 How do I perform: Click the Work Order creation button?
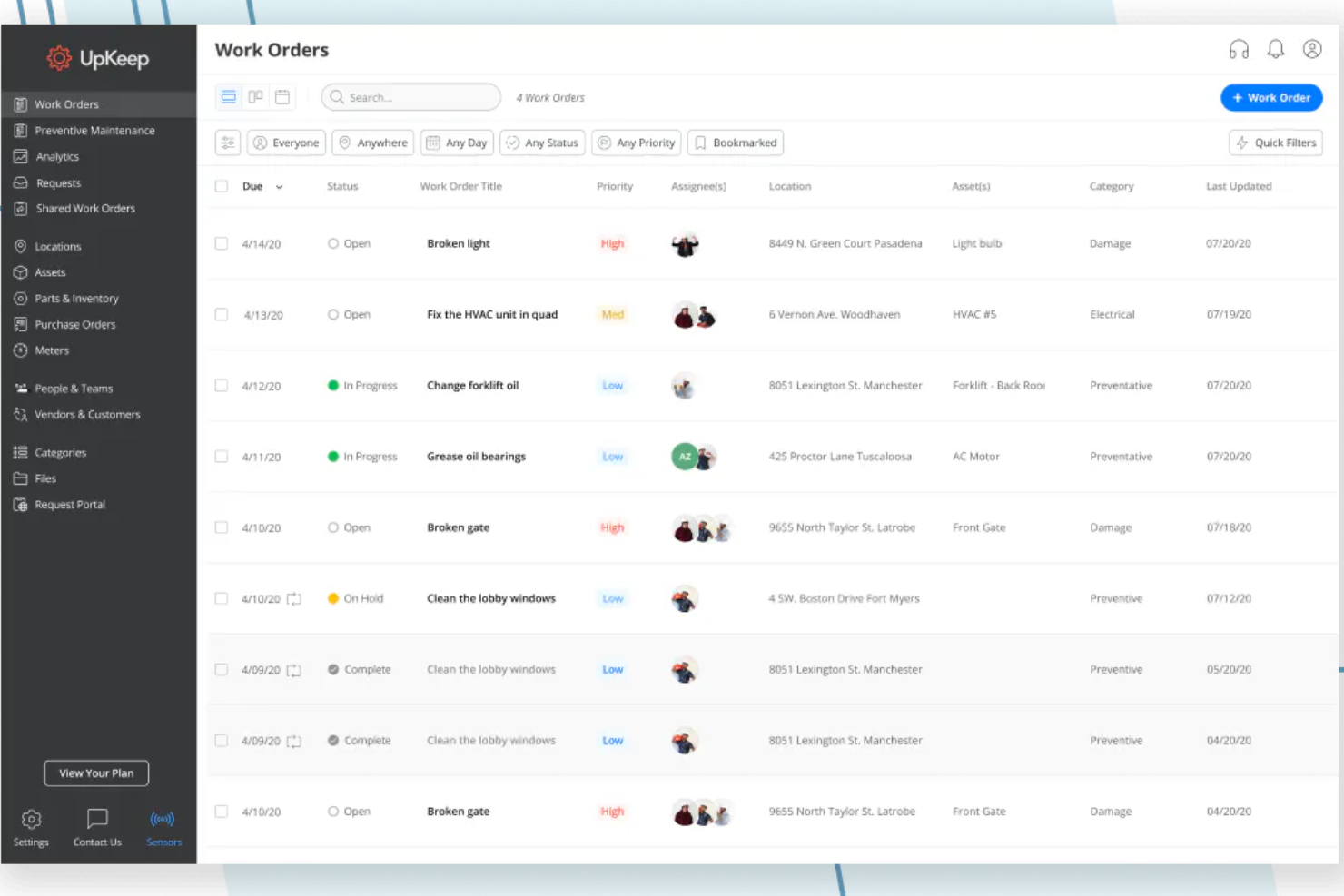tap(1271, 97)
